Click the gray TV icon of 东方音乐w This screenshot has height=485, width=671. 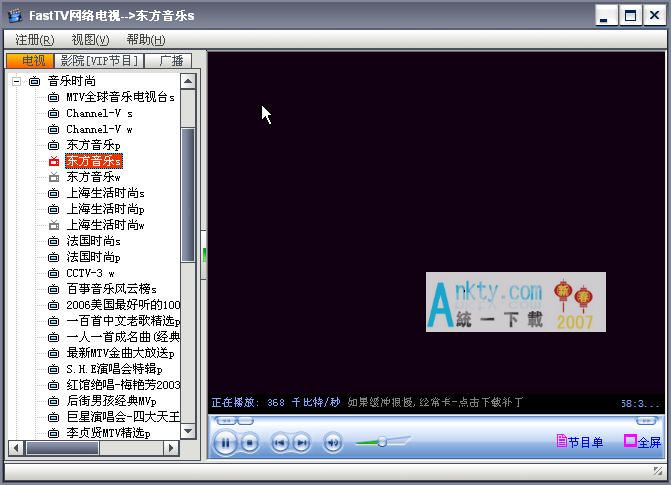point(53,177)
